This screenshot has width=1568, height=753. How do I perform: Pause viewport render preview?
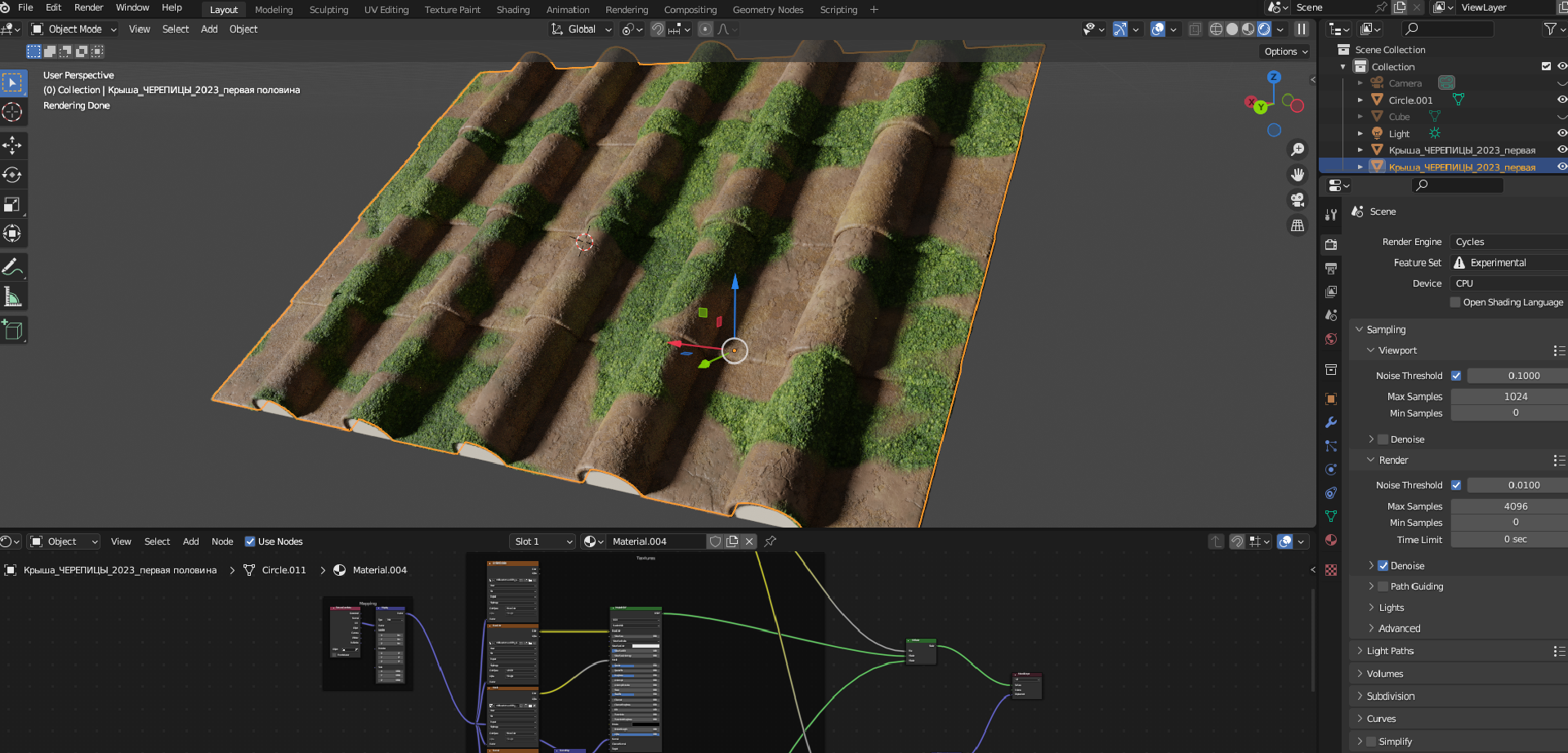click(x=1302, y=29)
